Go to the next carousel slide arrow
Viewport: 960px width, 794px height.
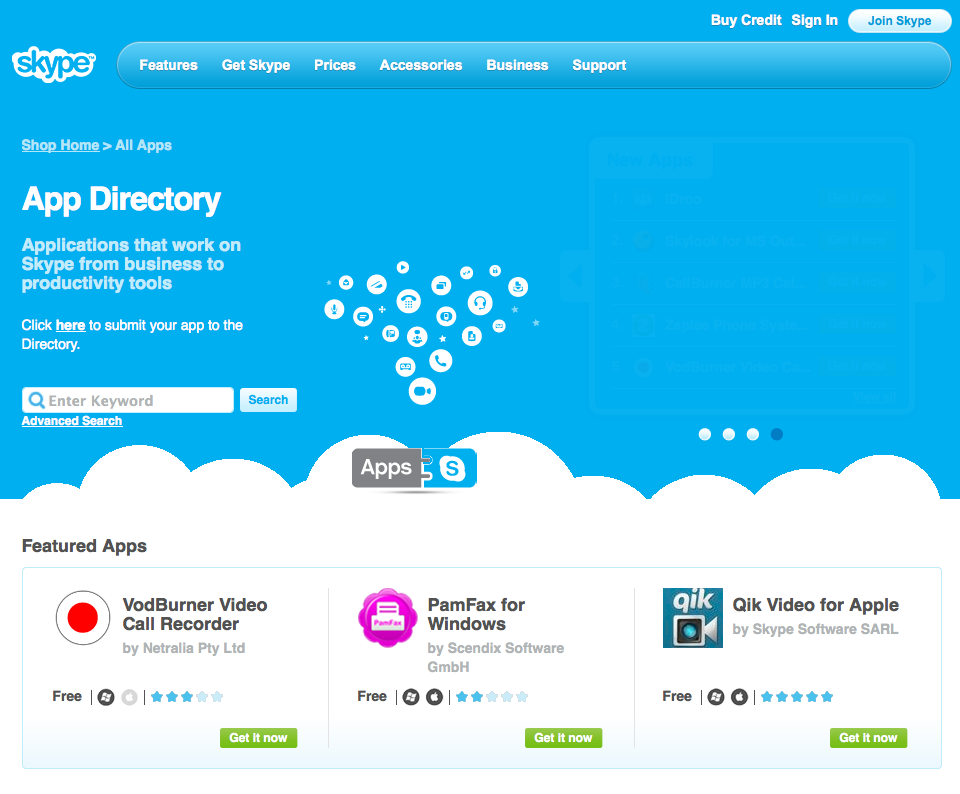click(x=930, y=276)
